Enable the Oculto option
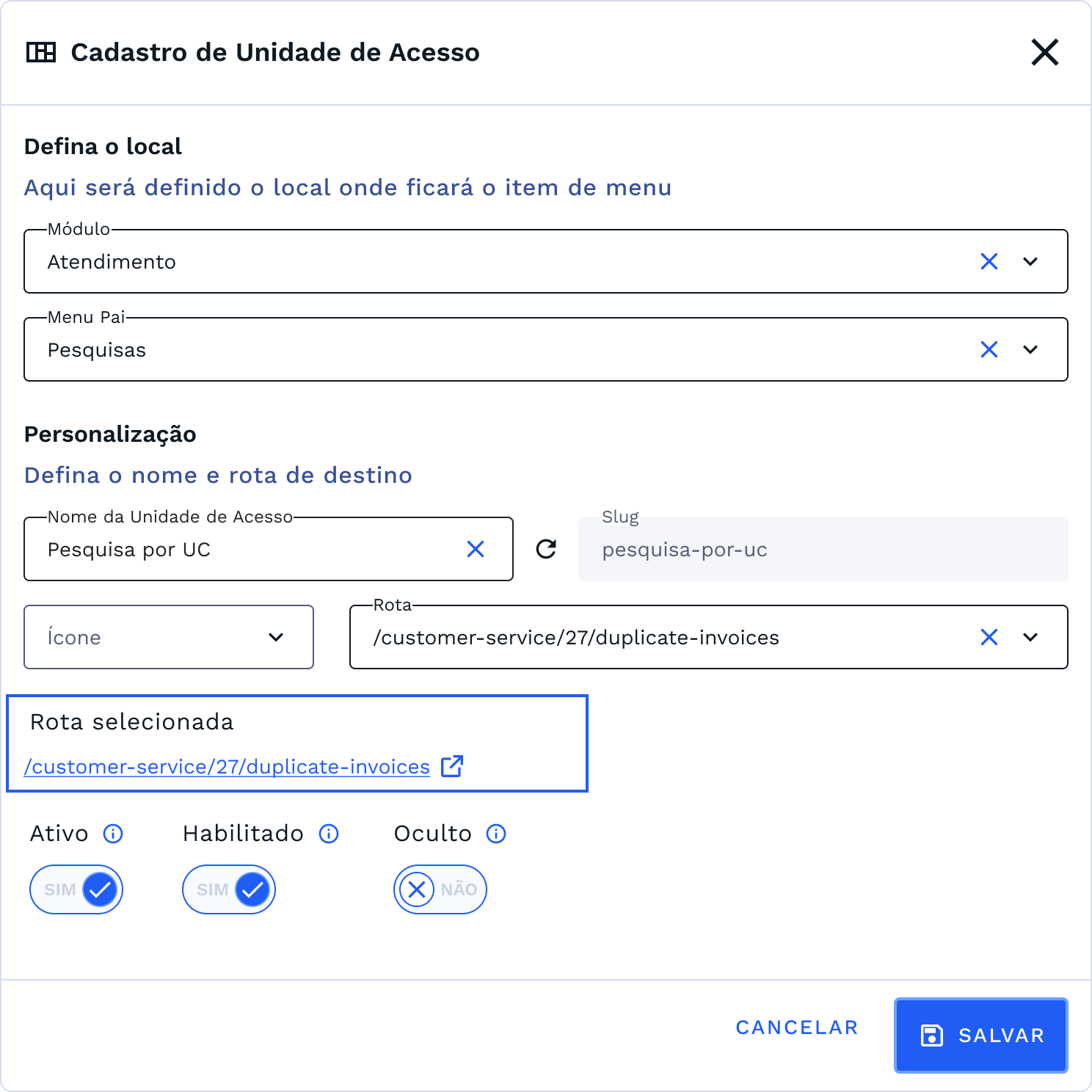Viewport: 1092px width, 1092px height. click(439, 889)
